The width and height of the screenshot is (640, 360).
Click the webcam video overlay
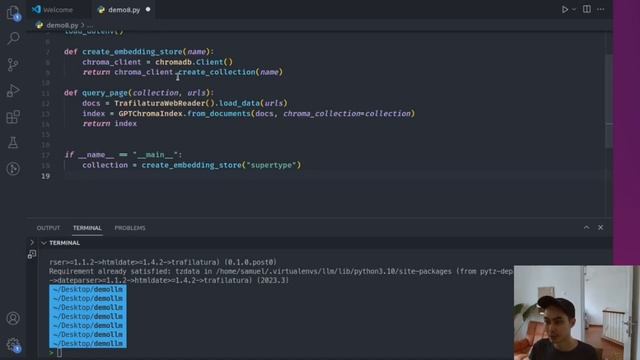pos(576,313)
